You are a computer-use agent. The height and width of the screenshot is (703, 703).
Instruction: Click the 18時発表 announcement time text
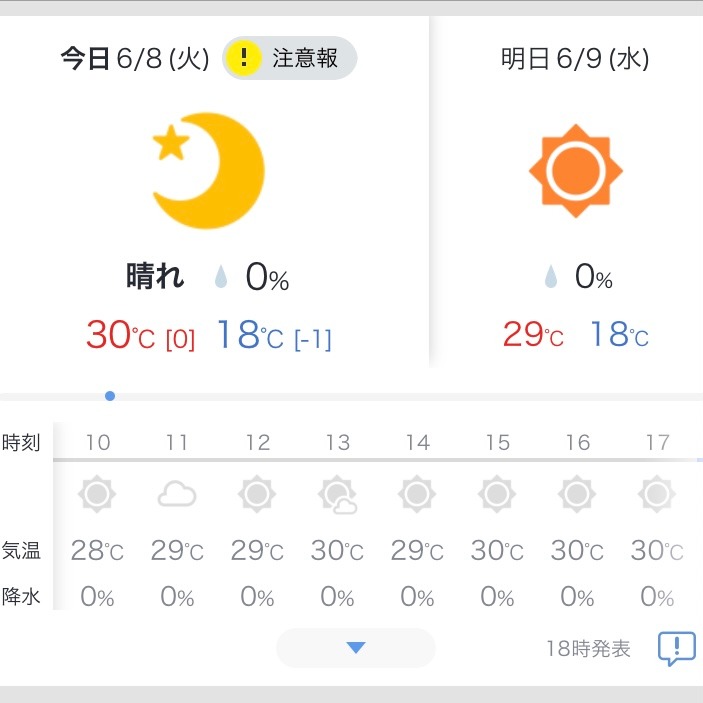(588, 648)
